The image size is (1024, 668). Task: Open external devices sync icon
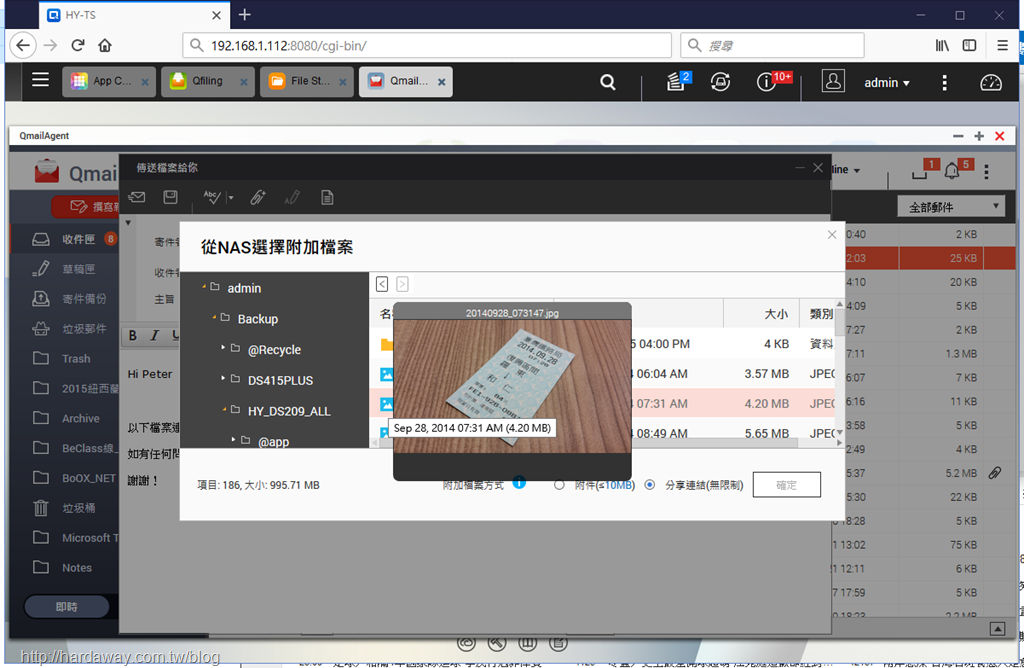[720, 82]
